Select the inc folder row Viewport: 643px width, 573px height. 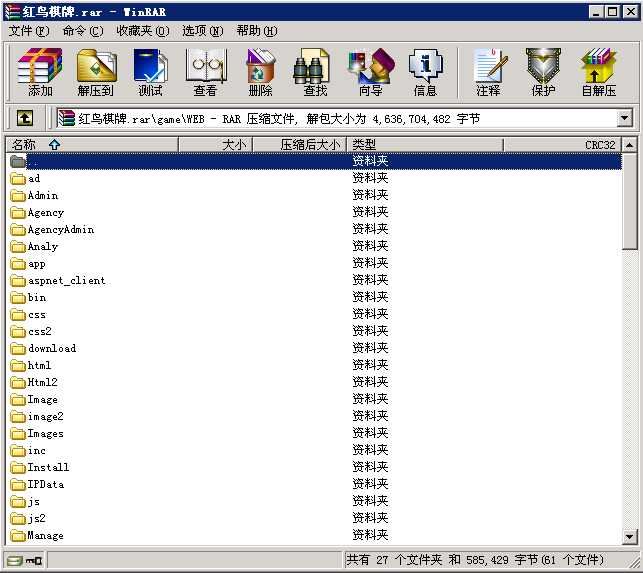[315, 451]
